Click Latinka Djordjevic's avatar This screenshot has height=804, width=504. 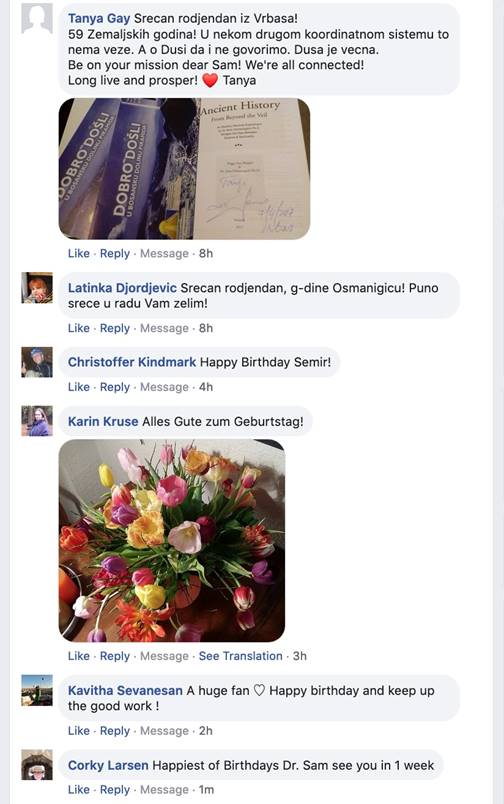click(x=37, y=288)
